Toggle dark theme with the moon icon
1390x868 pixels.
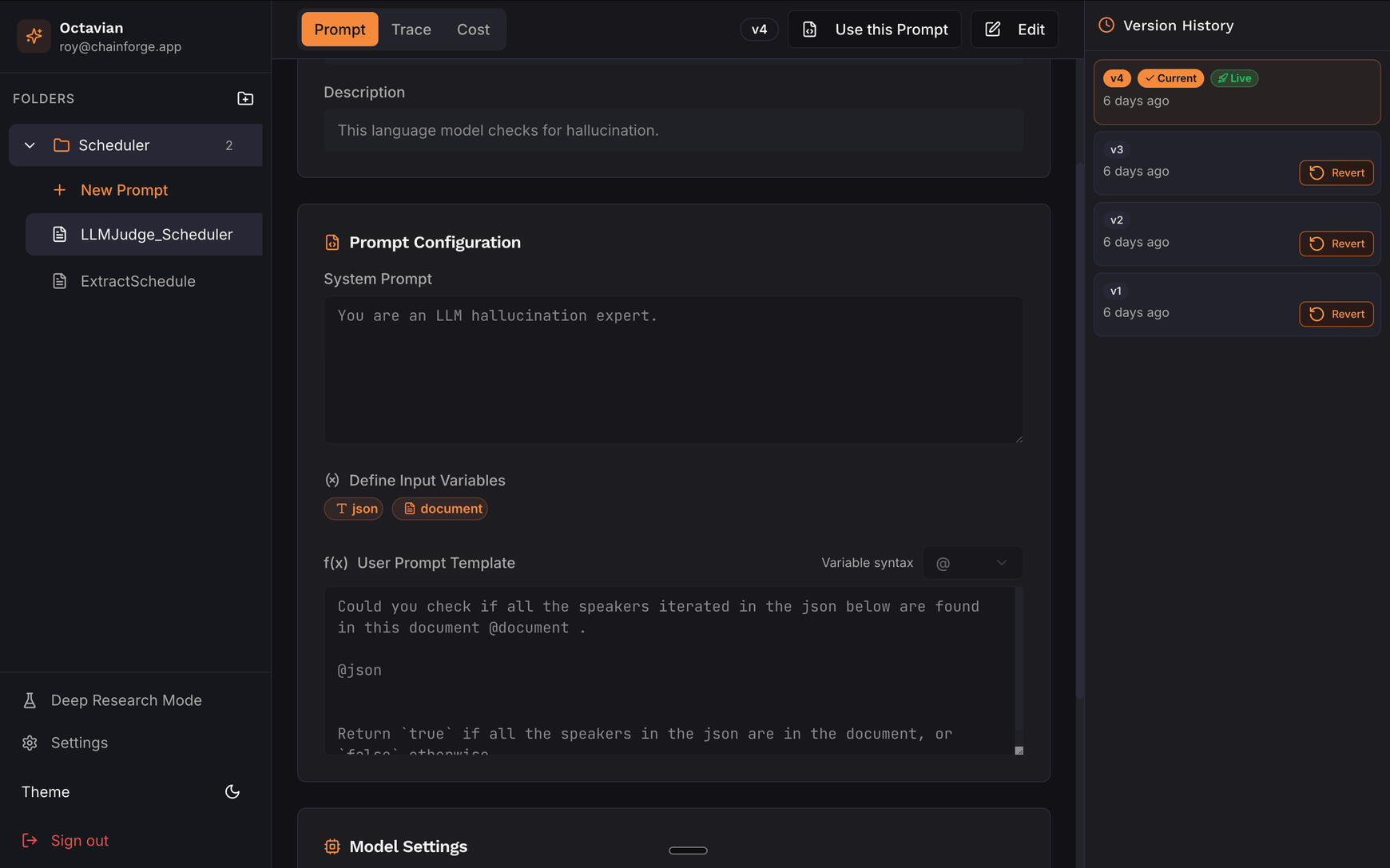point(232,791)
